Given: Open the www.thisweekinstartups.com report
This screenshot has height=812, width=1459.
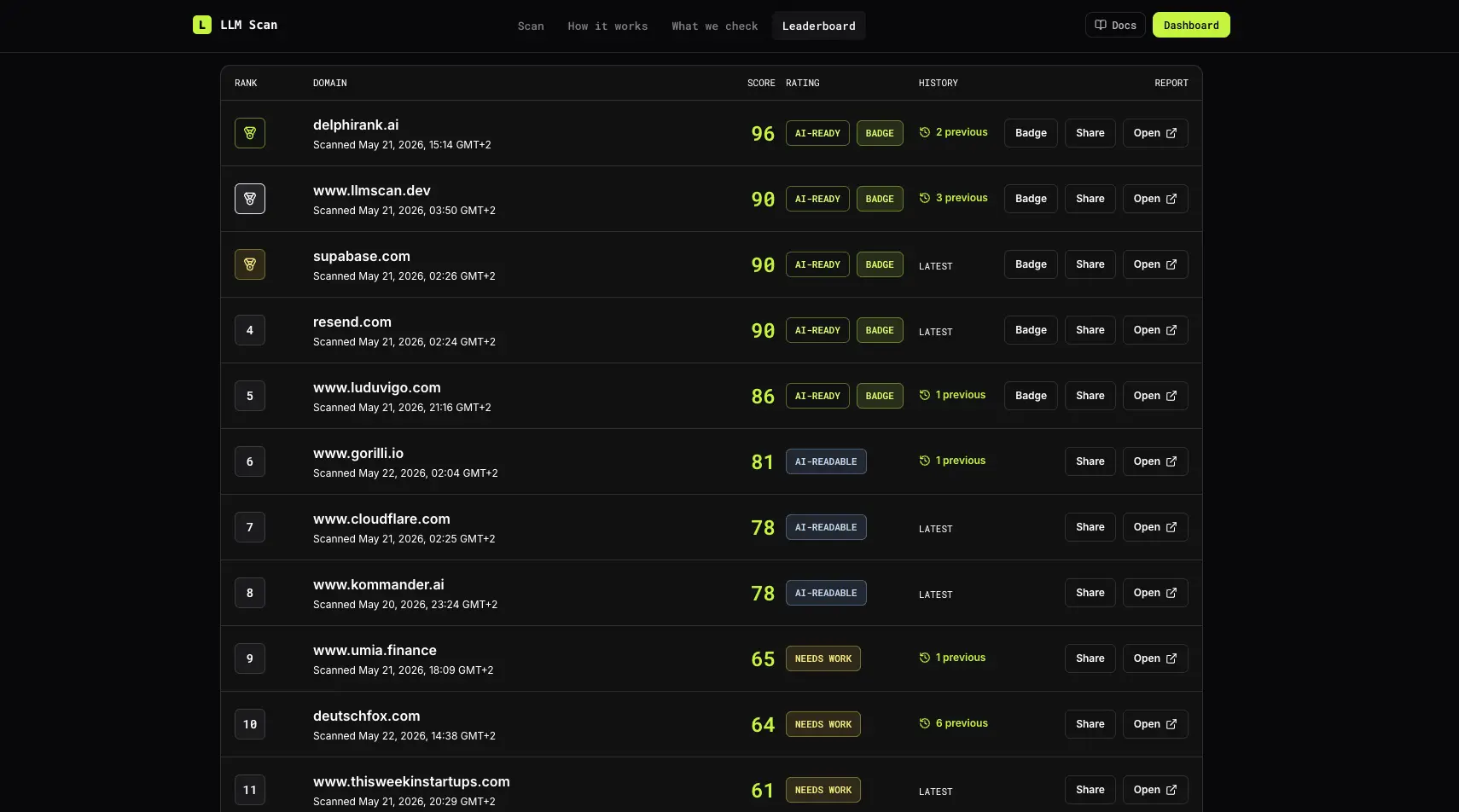Looking at the screenshot, I should tap(1155, 790).
